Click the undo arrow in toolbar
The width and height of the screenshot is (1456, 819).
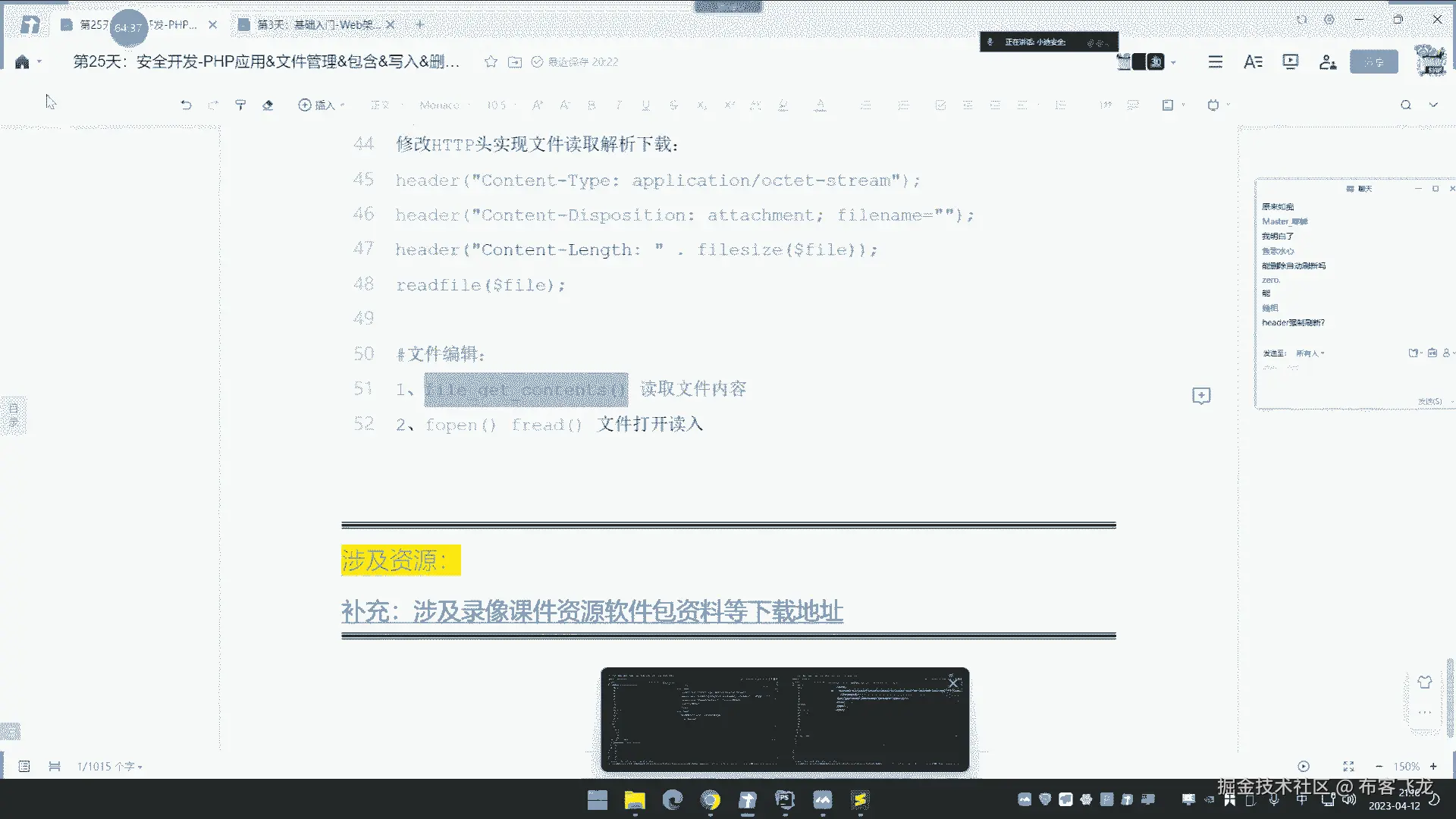pyautogui.click(x=186, y=105)
